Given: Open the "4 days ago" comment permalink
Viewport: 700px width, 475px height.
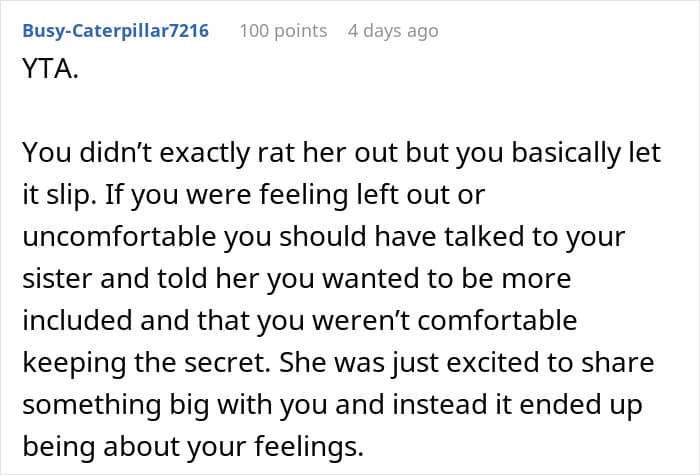Looking at the screenshot, I should pos(393,31).
